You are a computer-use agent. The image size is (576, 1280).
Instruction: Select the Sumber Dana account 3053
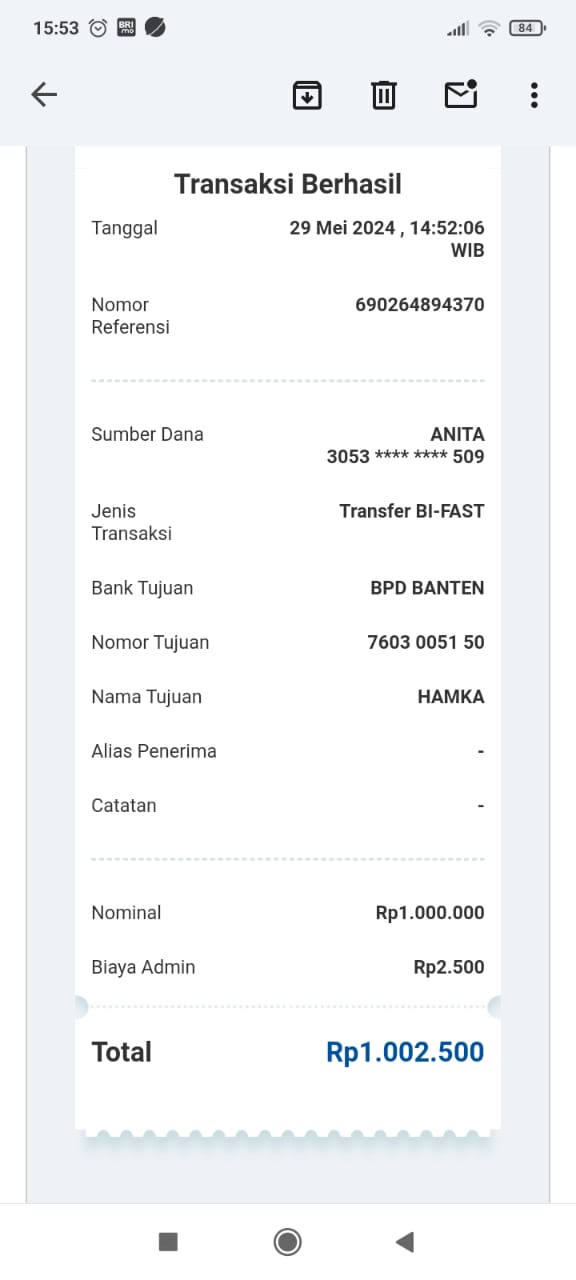(x=405, y=456)
